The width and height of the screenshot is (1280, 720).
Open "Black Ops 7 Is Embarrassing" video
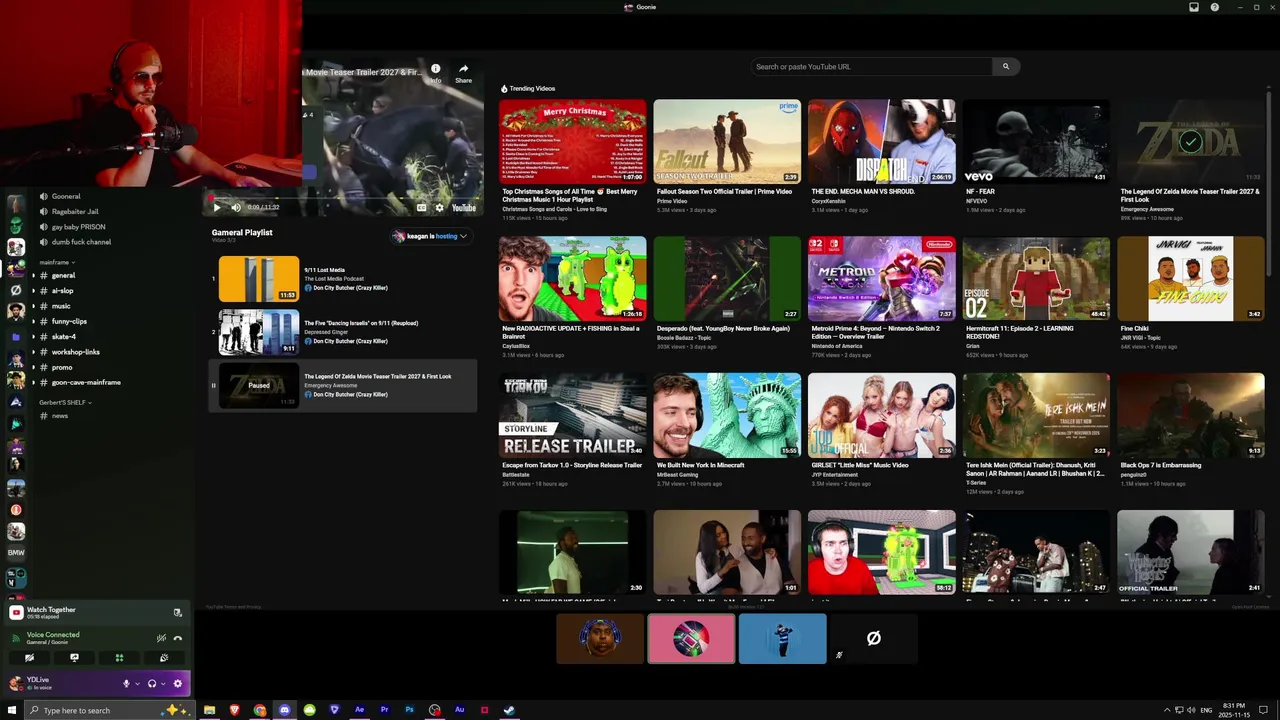point(1190,415)
